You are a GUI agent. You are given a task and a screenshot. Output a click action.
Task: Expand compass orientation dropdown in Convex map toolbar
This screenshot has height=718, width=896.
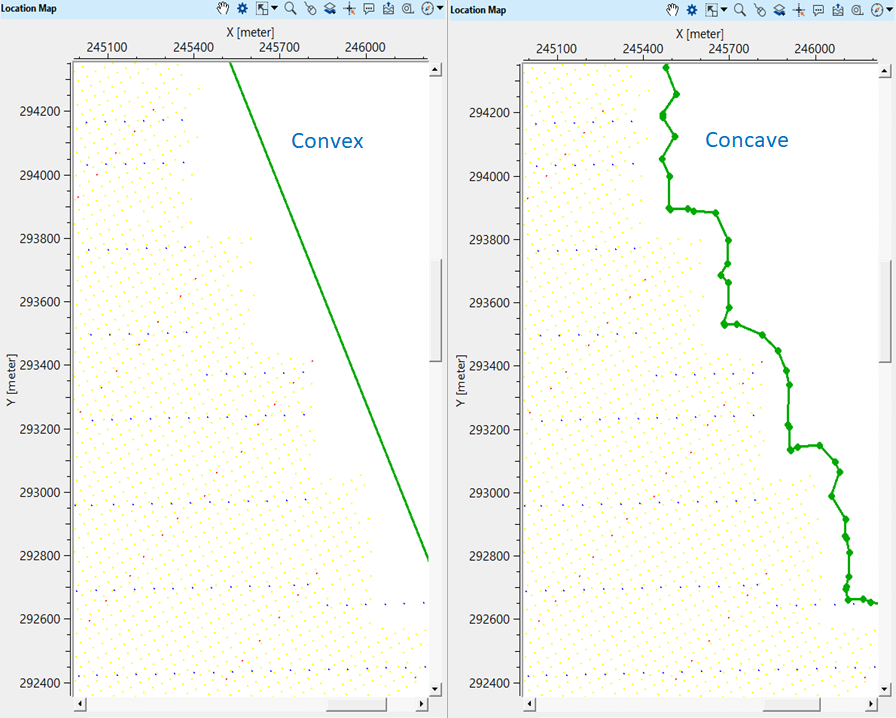click(x=441, y=10)
